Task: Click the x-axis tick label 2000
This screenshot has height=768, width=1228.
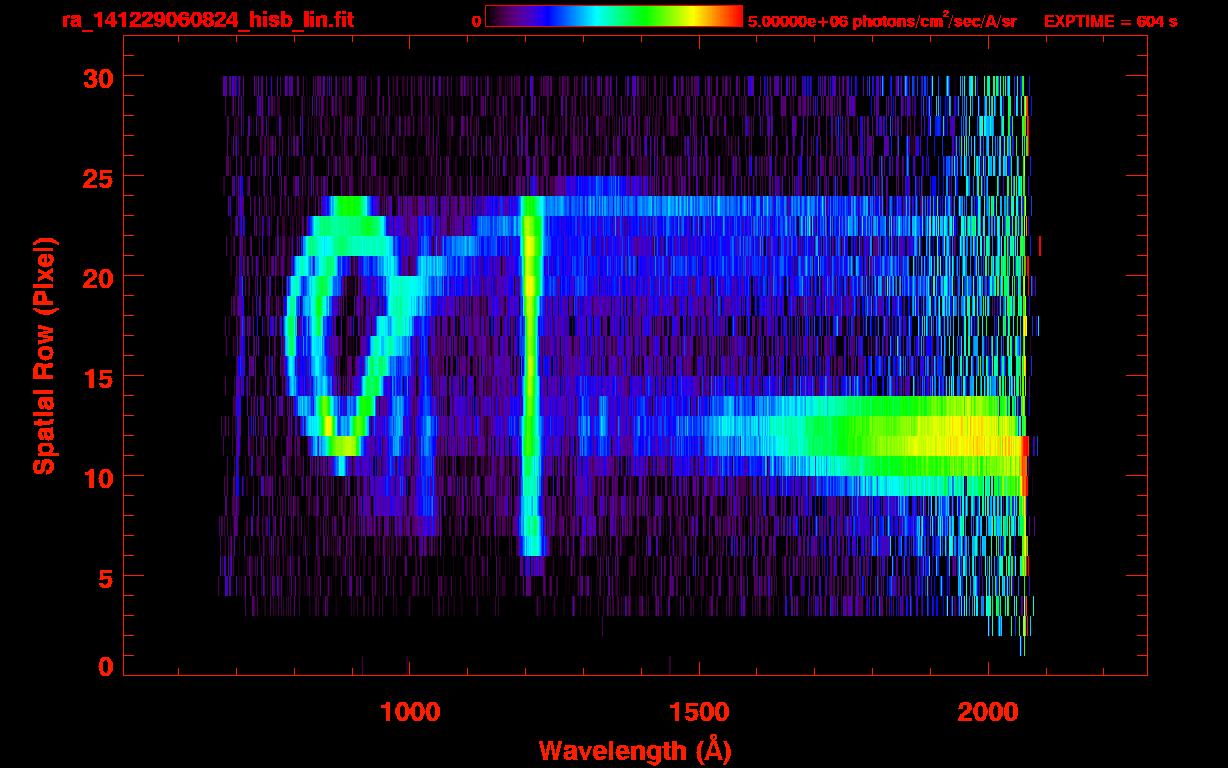Action: [988, 712]
